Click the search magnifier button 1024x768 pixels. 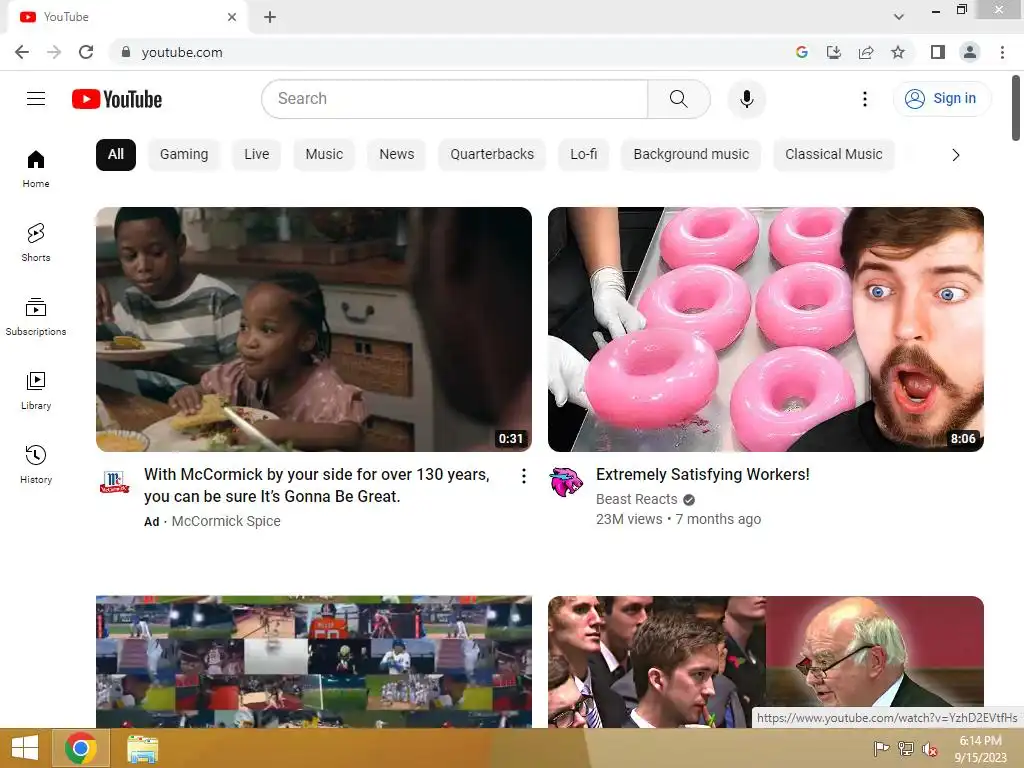(x=679, y=99)
